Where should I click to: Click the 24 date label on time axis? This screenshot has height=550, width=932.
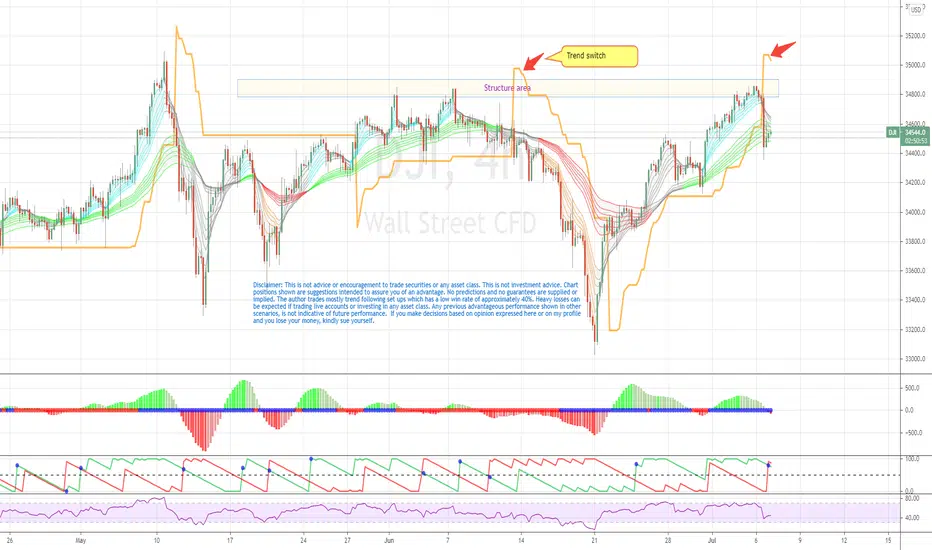[303, 540]
